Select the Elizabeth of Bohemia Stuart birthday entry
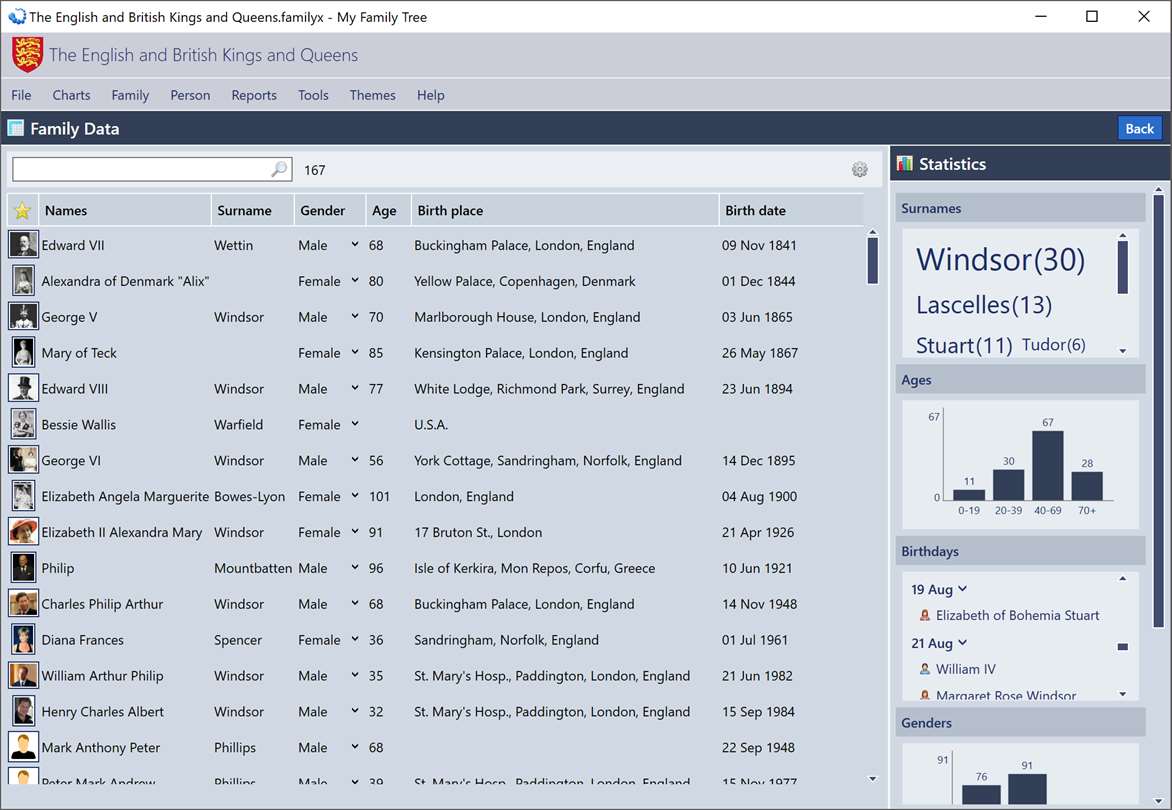1172x810 pixels. (x=1017, y=615)
